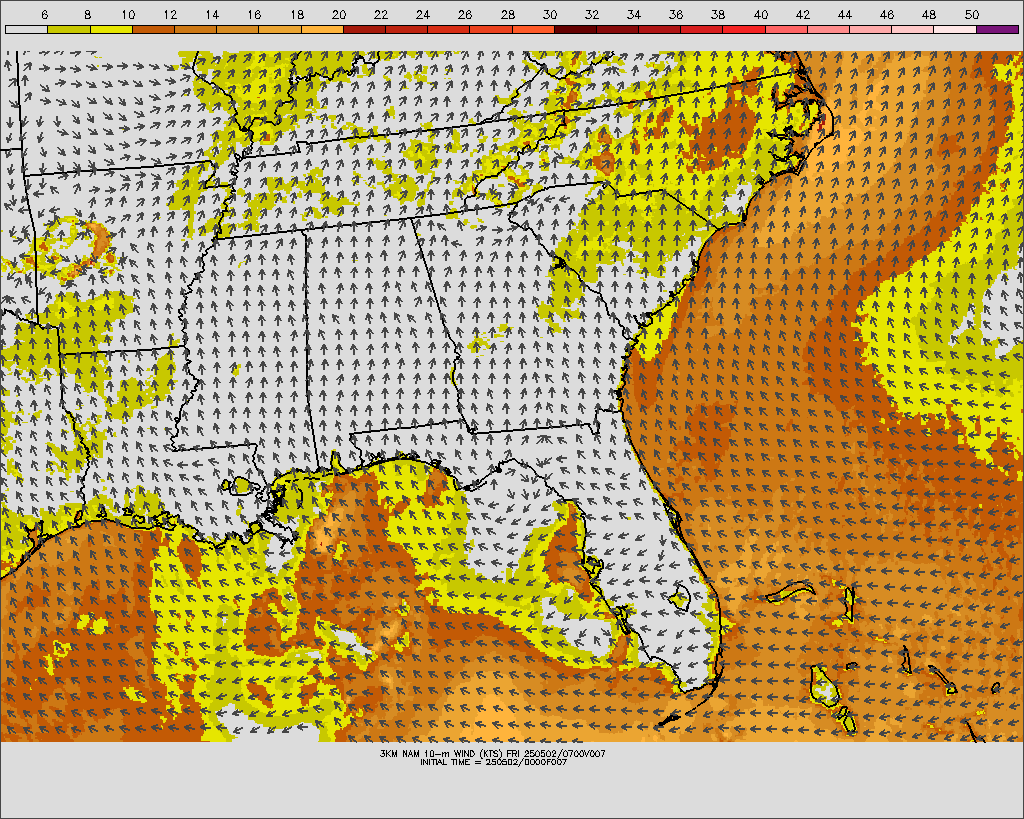Click the legend swatch between 12 and 14
1024x819 pixels.
point(195,29)
